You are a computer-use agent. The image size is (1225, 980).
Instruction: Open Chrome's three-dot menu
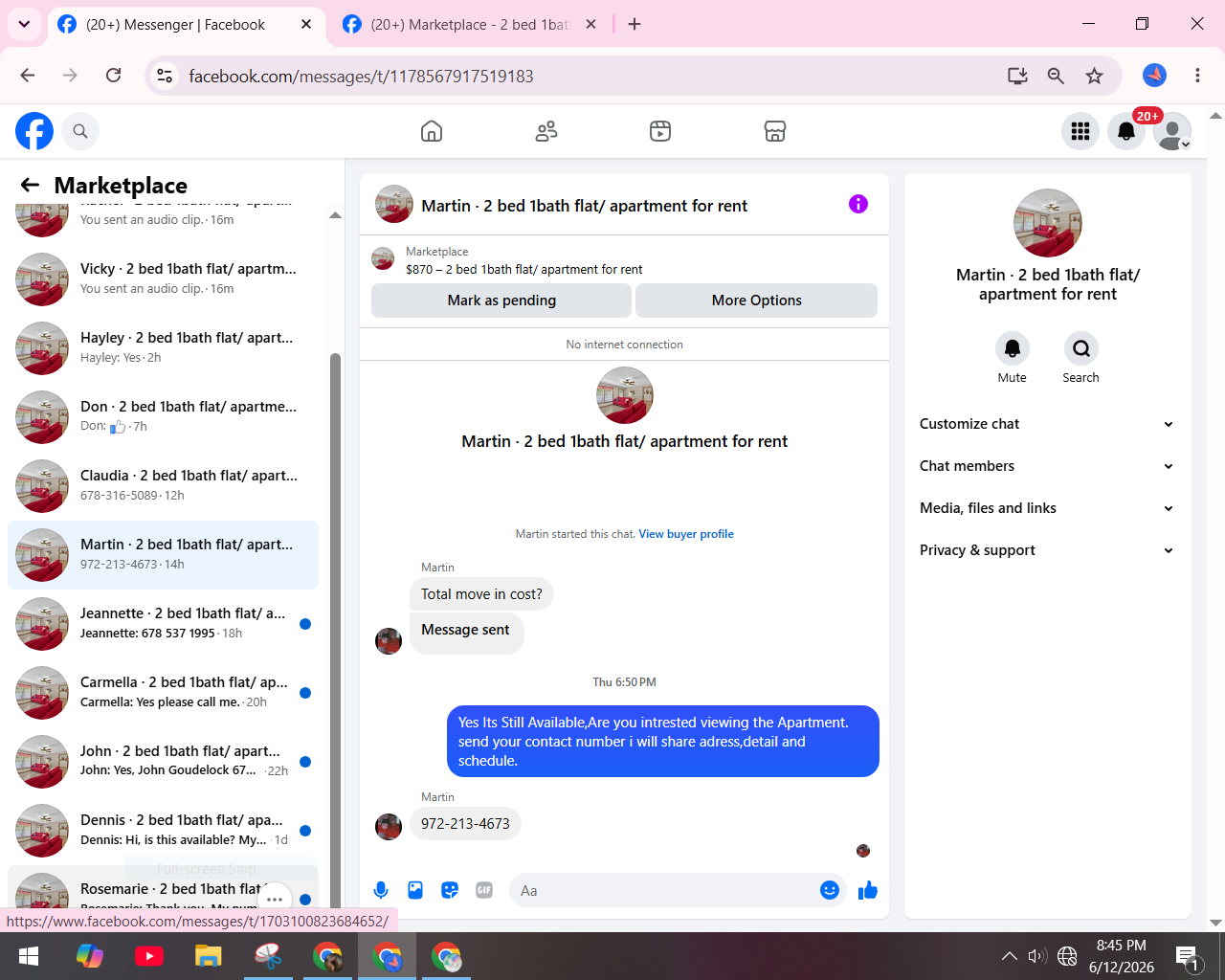pos(1197,76)
